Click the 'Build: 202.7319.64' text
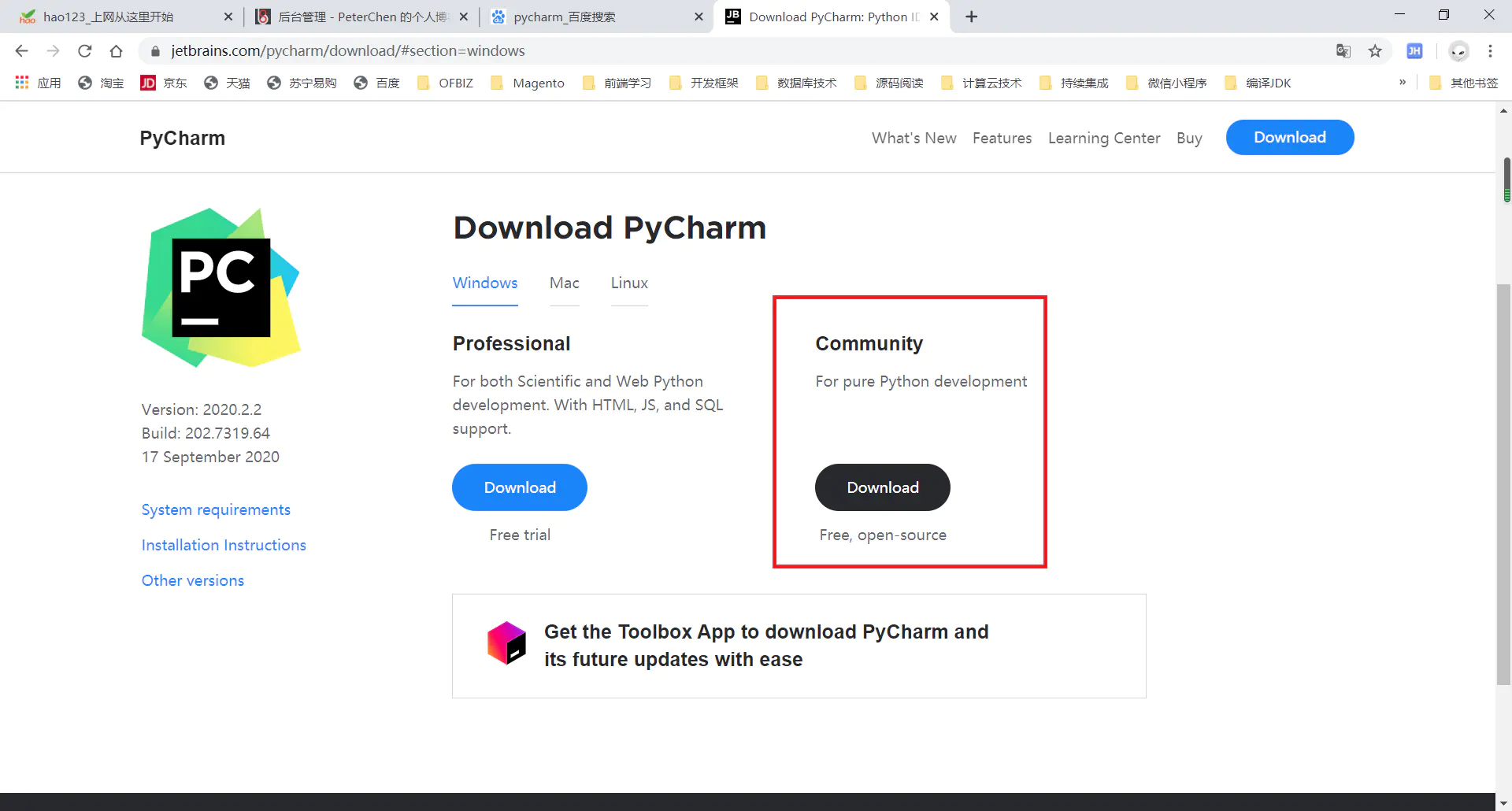 tap(206, 433)
